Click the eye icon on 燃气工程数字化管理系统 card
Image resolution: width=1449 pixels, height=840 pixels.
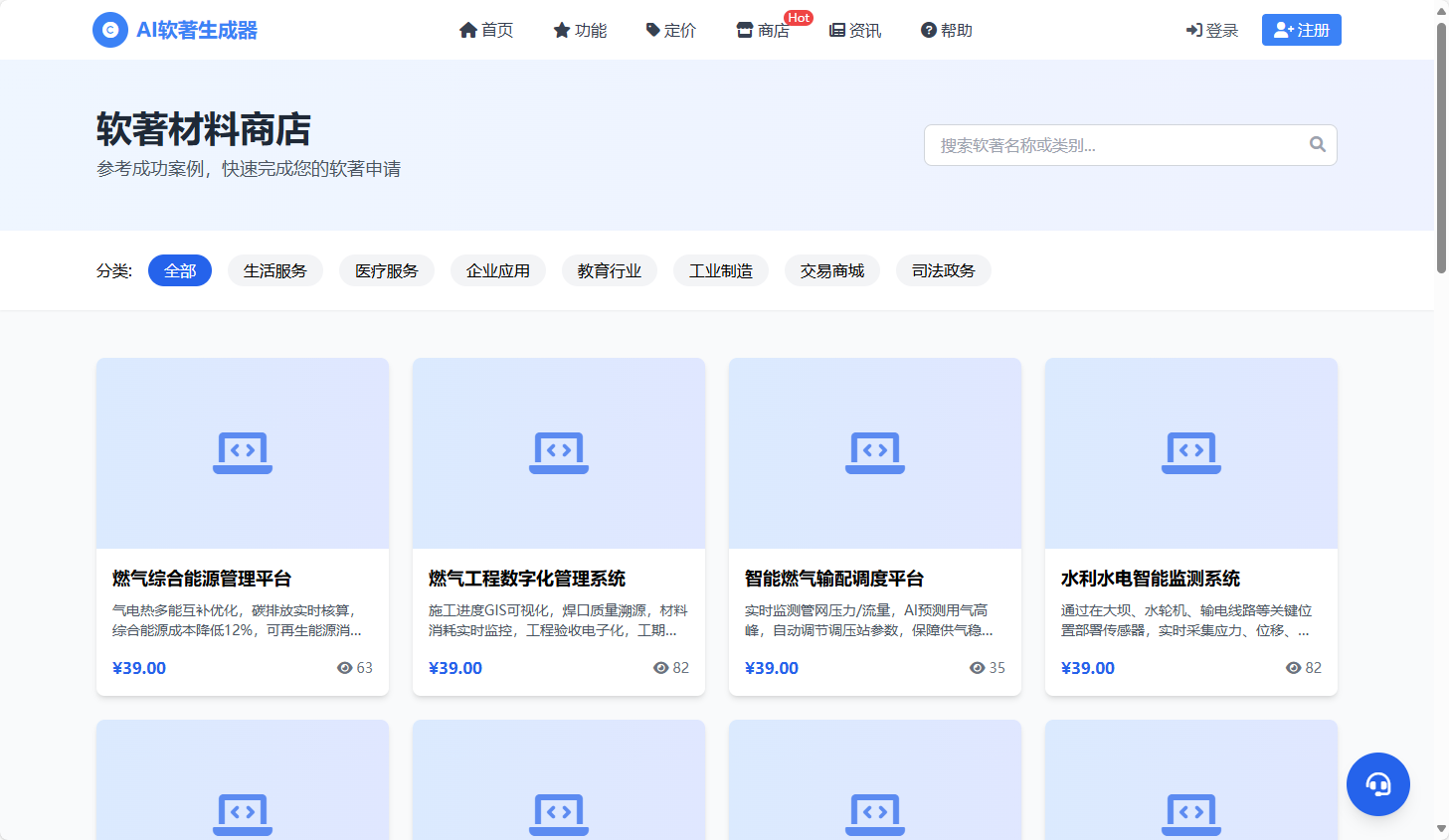[661, 668]
